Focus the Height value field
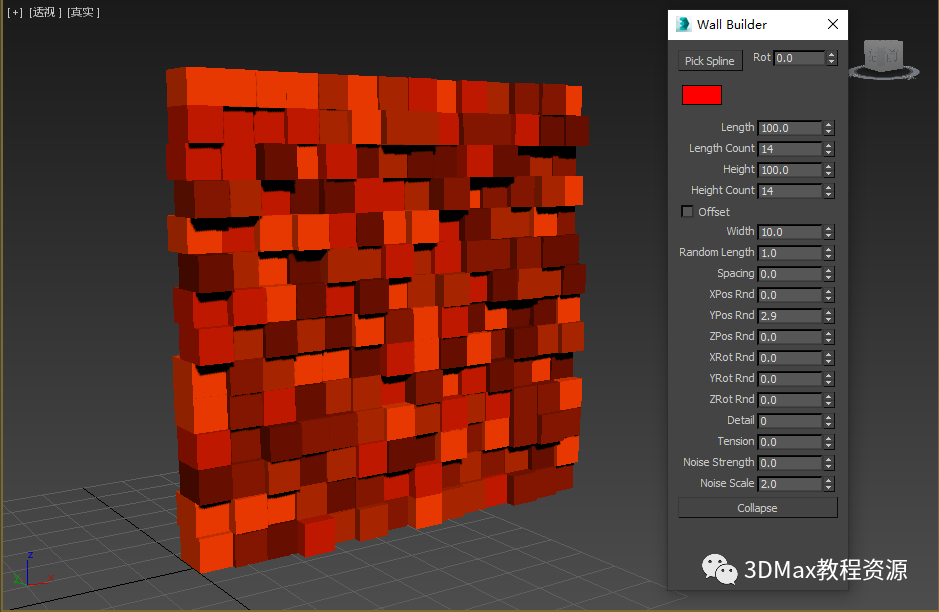The width and height of the screenshot is (939, 612). [x=790, y=170]
